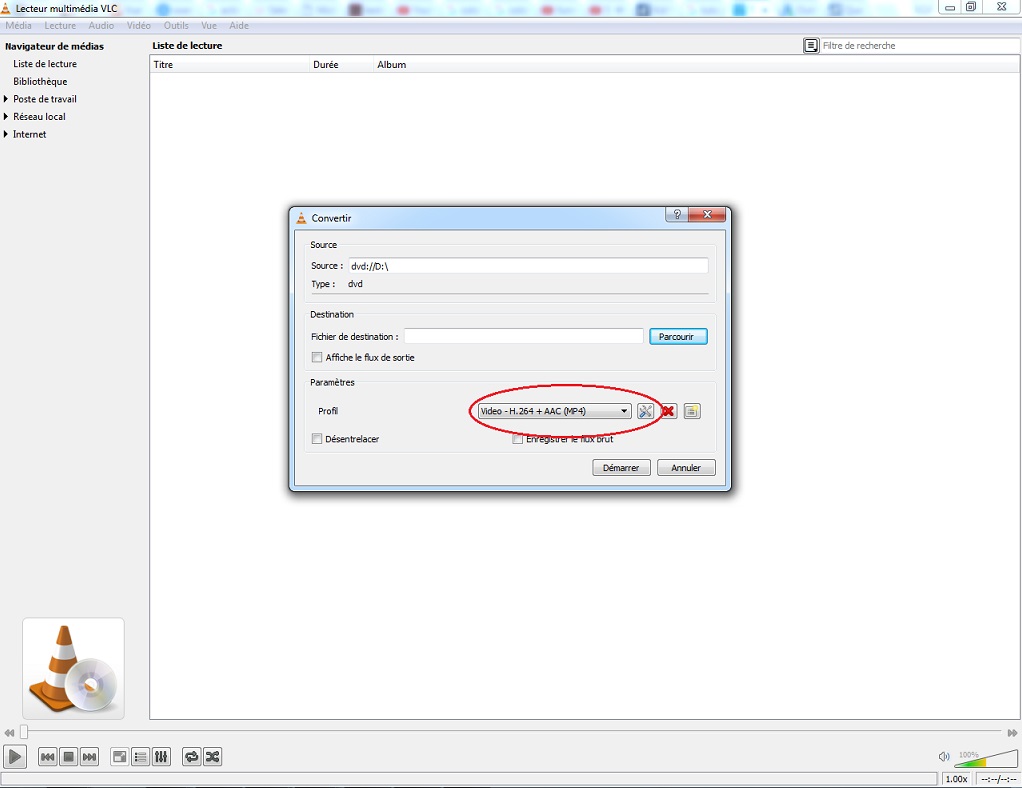Create a new profile icon
Image resolution: width=1022 pixels, height=788 pixels.
(x=692, y=411)
